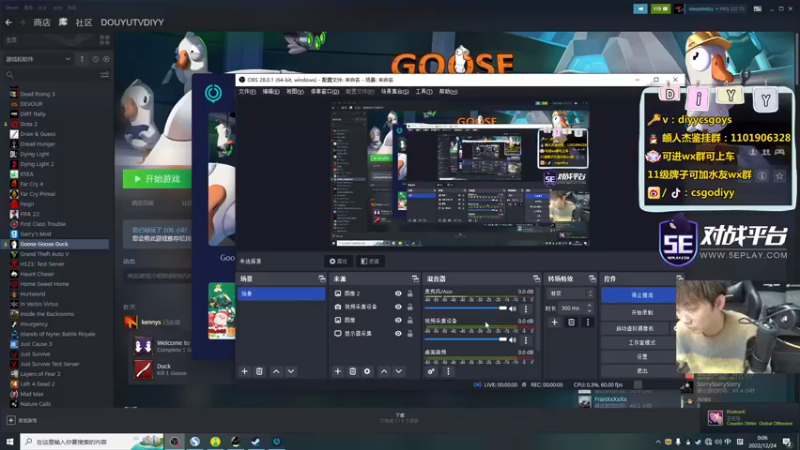800x450 pixels.
Task: Remove the selected scene with the trash icon
Action: 259,371
